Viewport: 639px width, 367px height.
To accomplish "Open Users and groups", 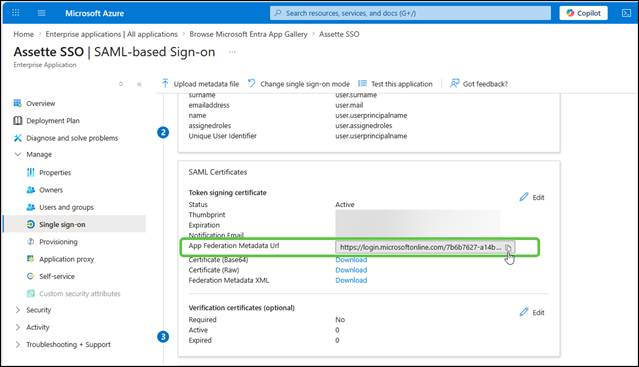I will pos(66,207).
